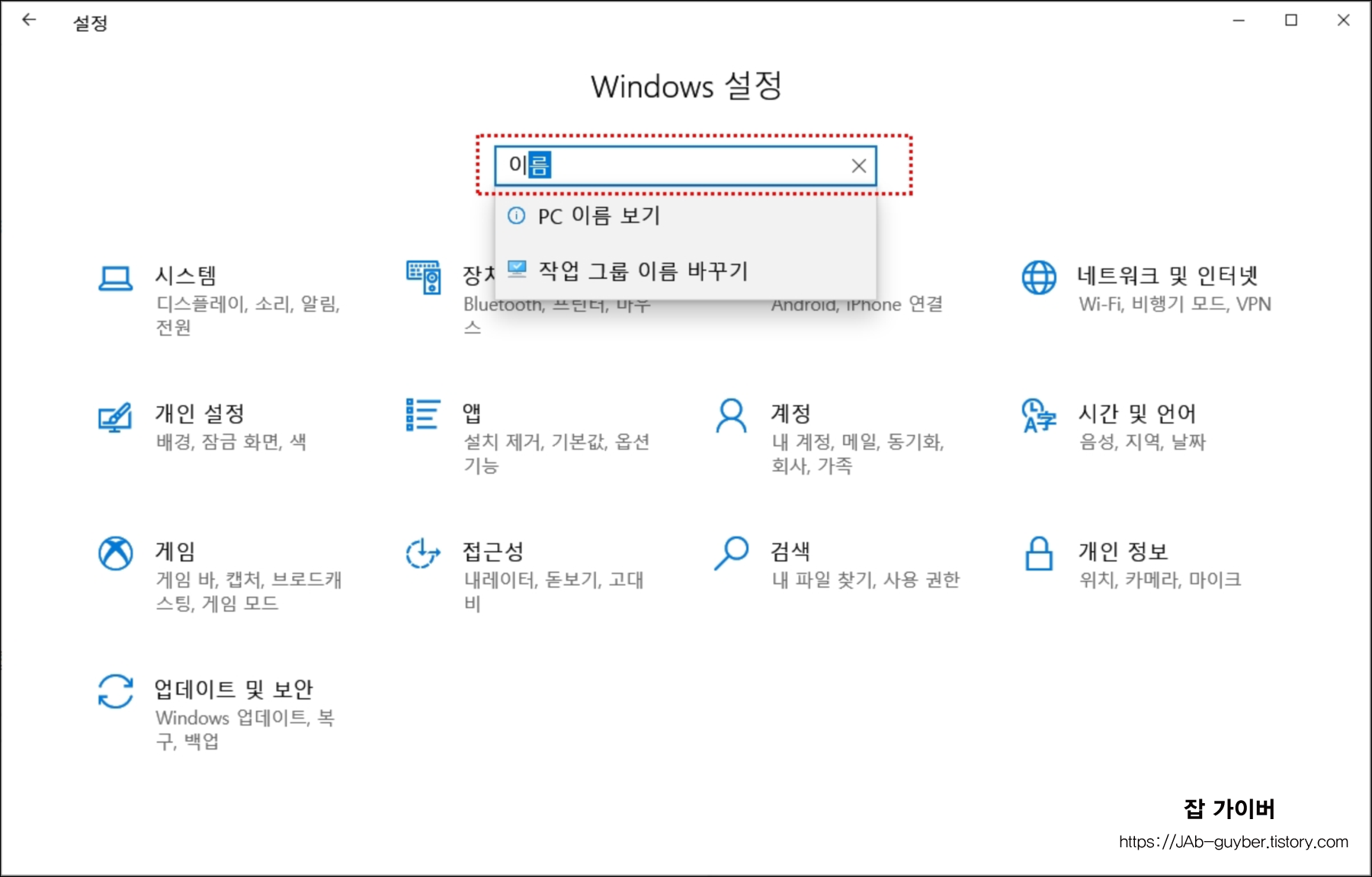Select suggestion PC 이름 보기
The height and width of the screenshot is (877, 1372).
685,216
